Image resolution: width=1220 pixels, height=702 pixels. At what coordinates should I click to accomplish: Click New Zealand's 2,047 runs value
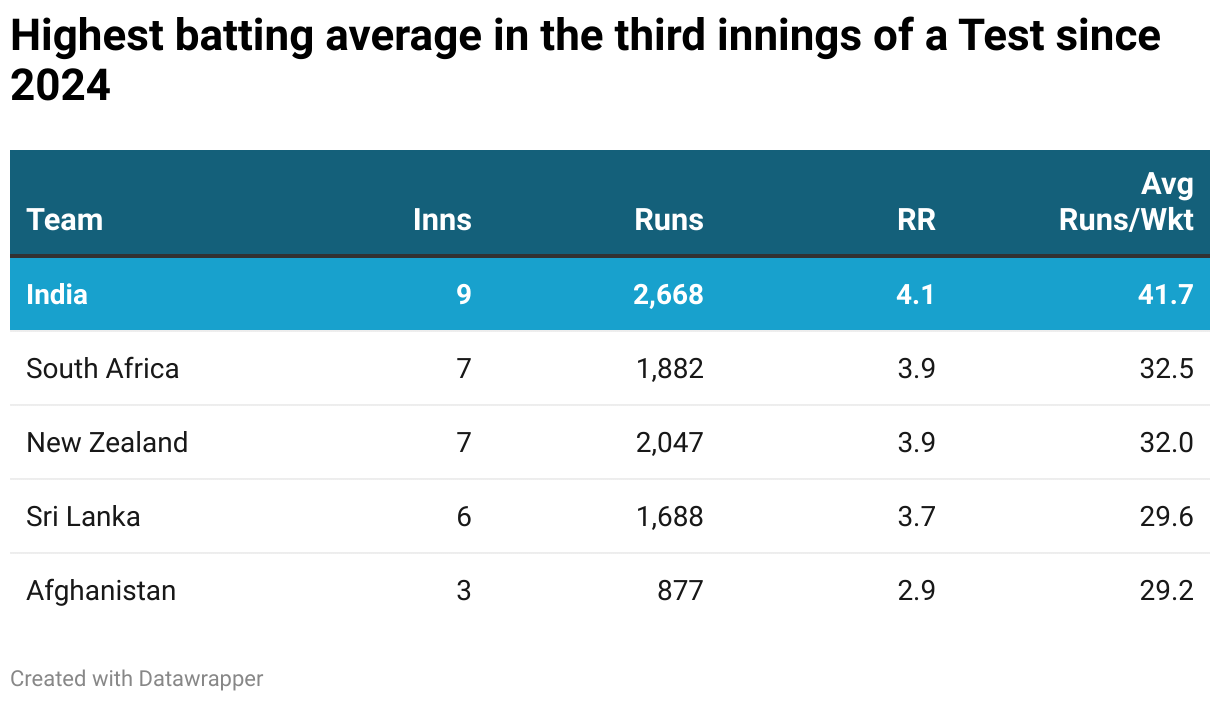(x=670, y=442)
